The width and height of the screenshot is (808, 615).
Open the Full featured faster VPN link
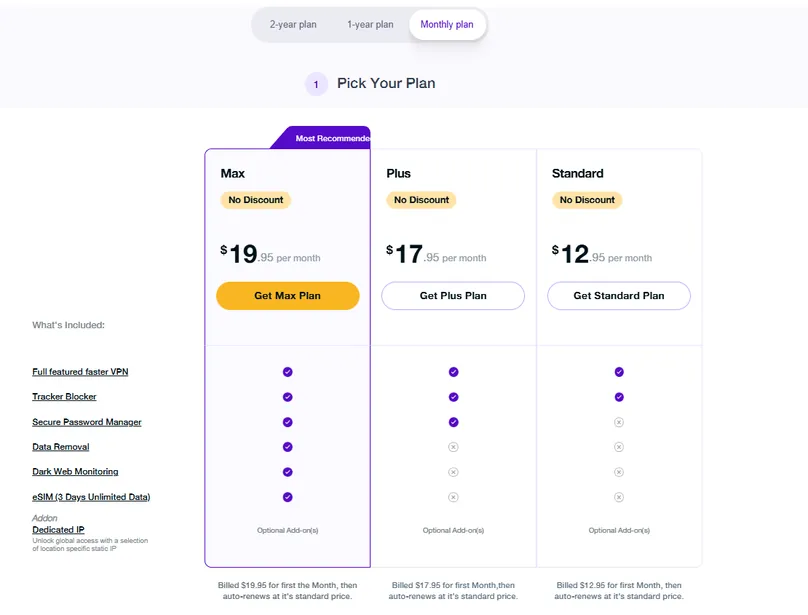(x=80, y=372)
